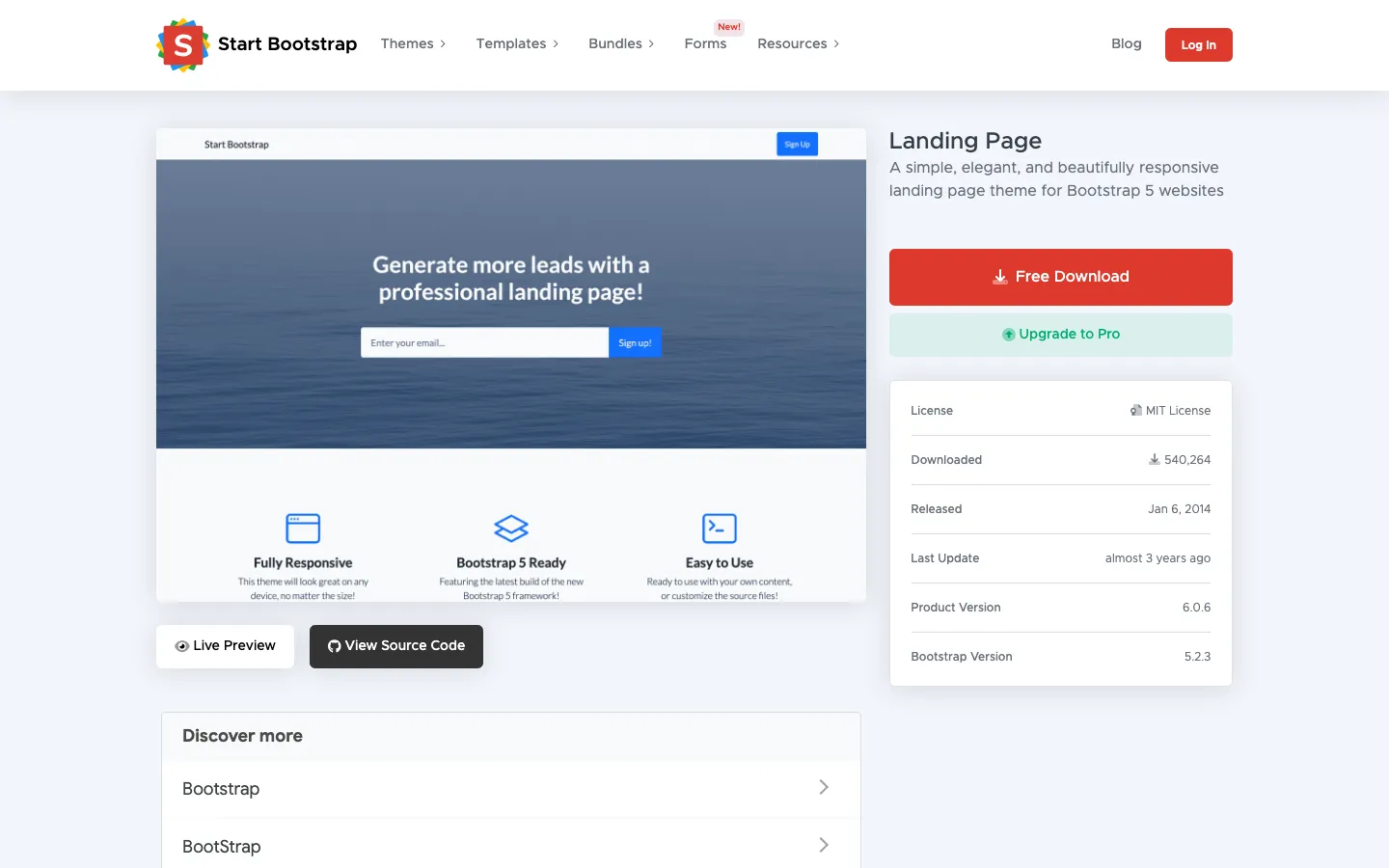
Task: Click the download count icon beside 540,264
Action: [x=1154, y=460]
